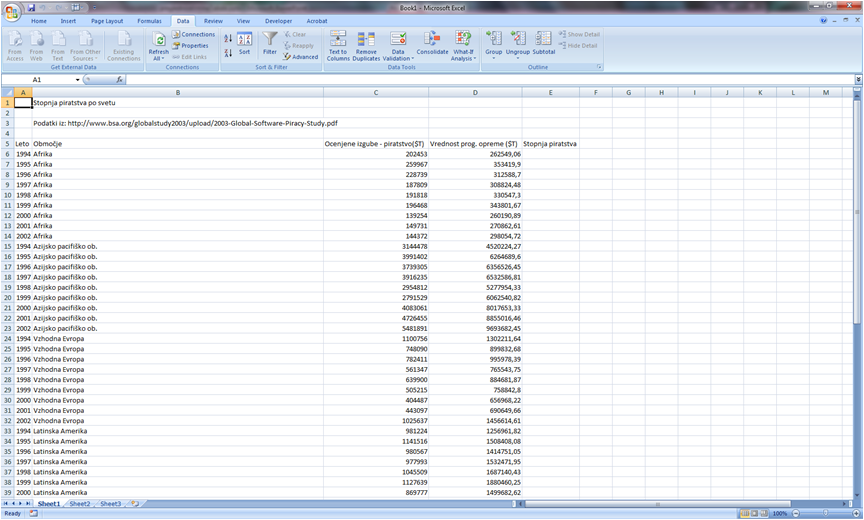The image size is (864, 520).
Task: Click Remove Duplicates
Action: (x=366, y=46)
